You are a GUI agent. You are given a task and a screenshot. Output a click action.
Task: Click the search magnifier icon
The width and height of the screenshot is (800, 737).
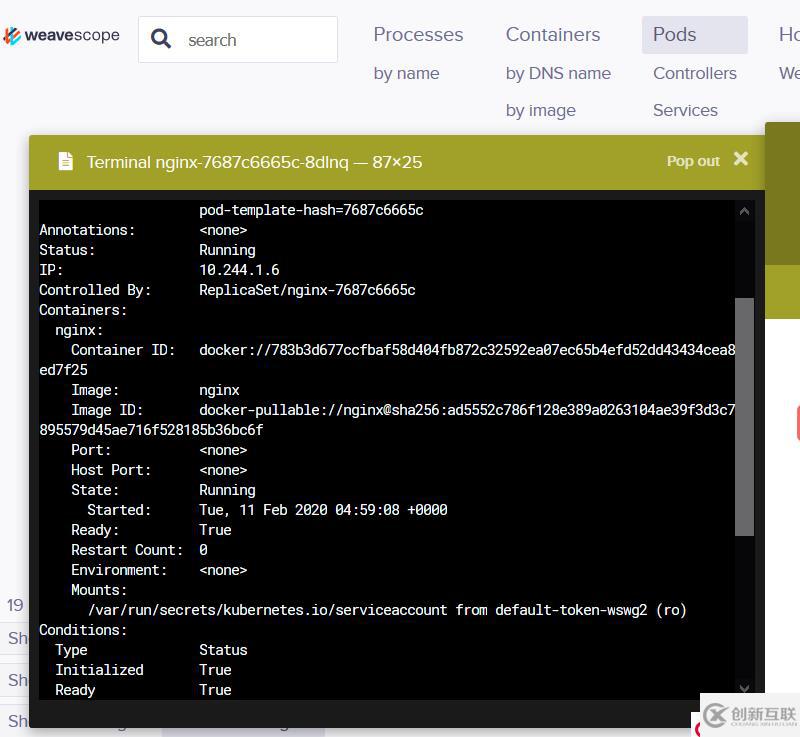[160, 38]
